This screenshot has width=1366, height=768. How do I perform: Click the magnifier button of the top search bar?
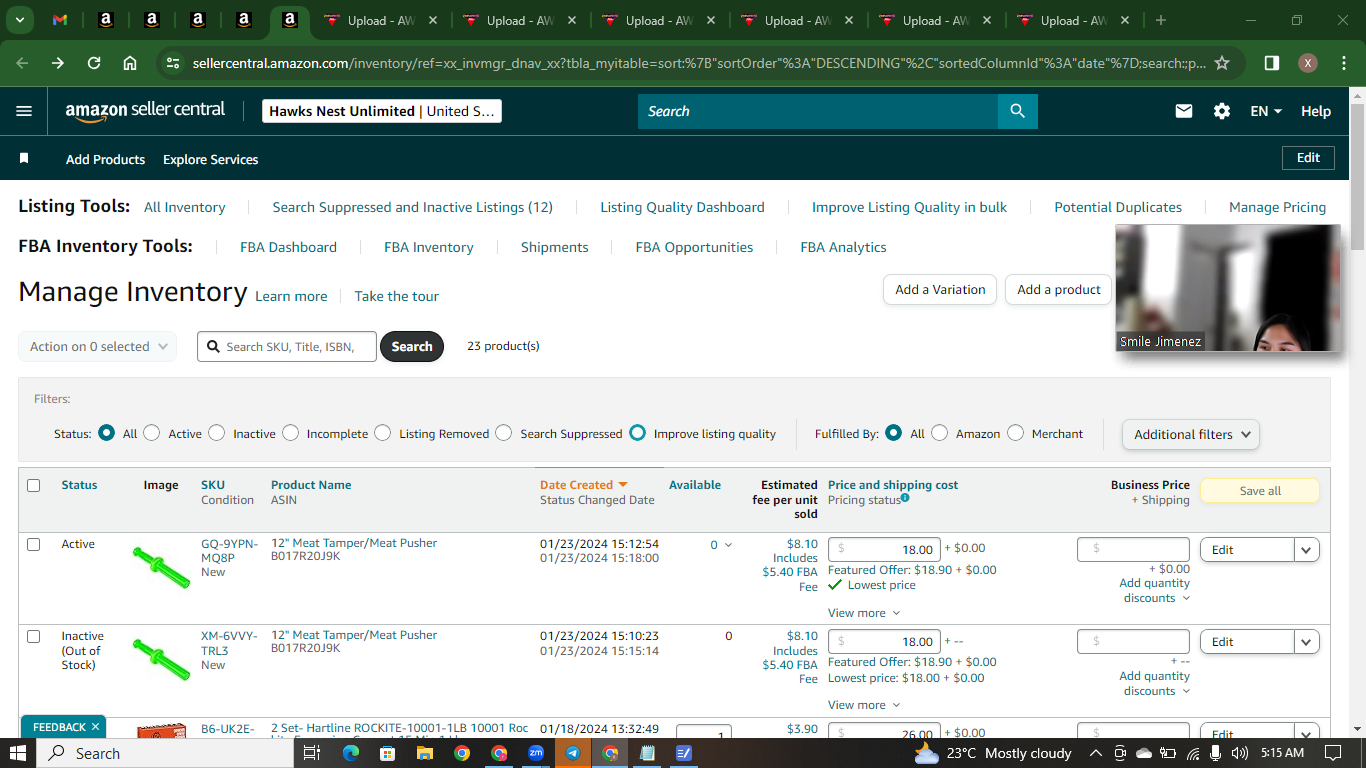coord(1018,111)
